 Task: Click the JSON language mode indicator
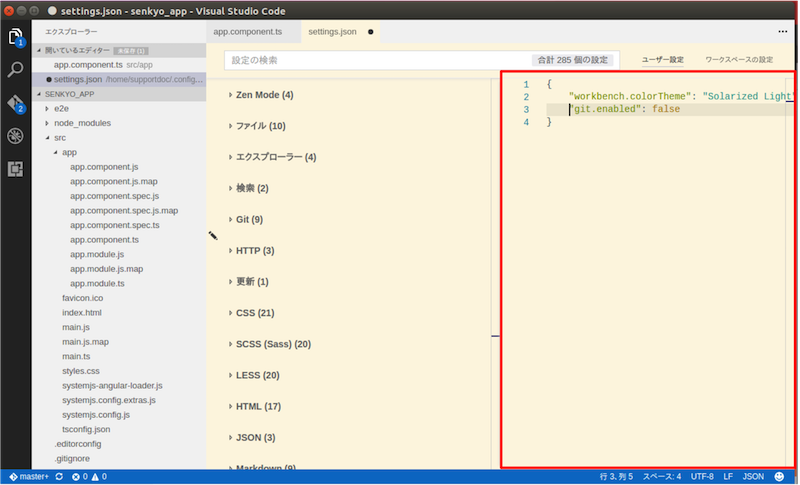[753, 476]
